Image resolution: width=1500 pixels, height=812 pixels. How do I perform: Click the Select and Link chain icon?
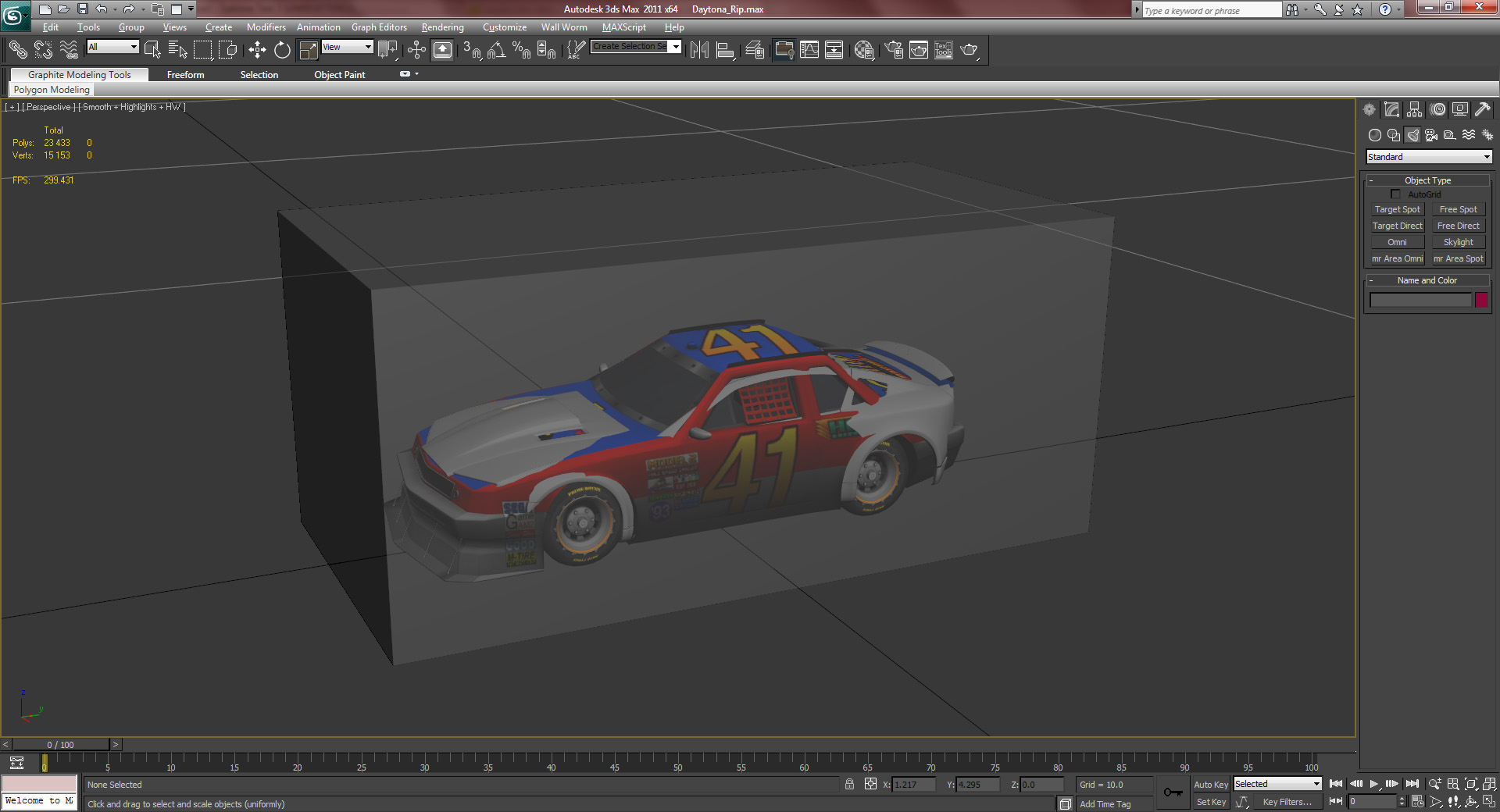click(17, 50)
